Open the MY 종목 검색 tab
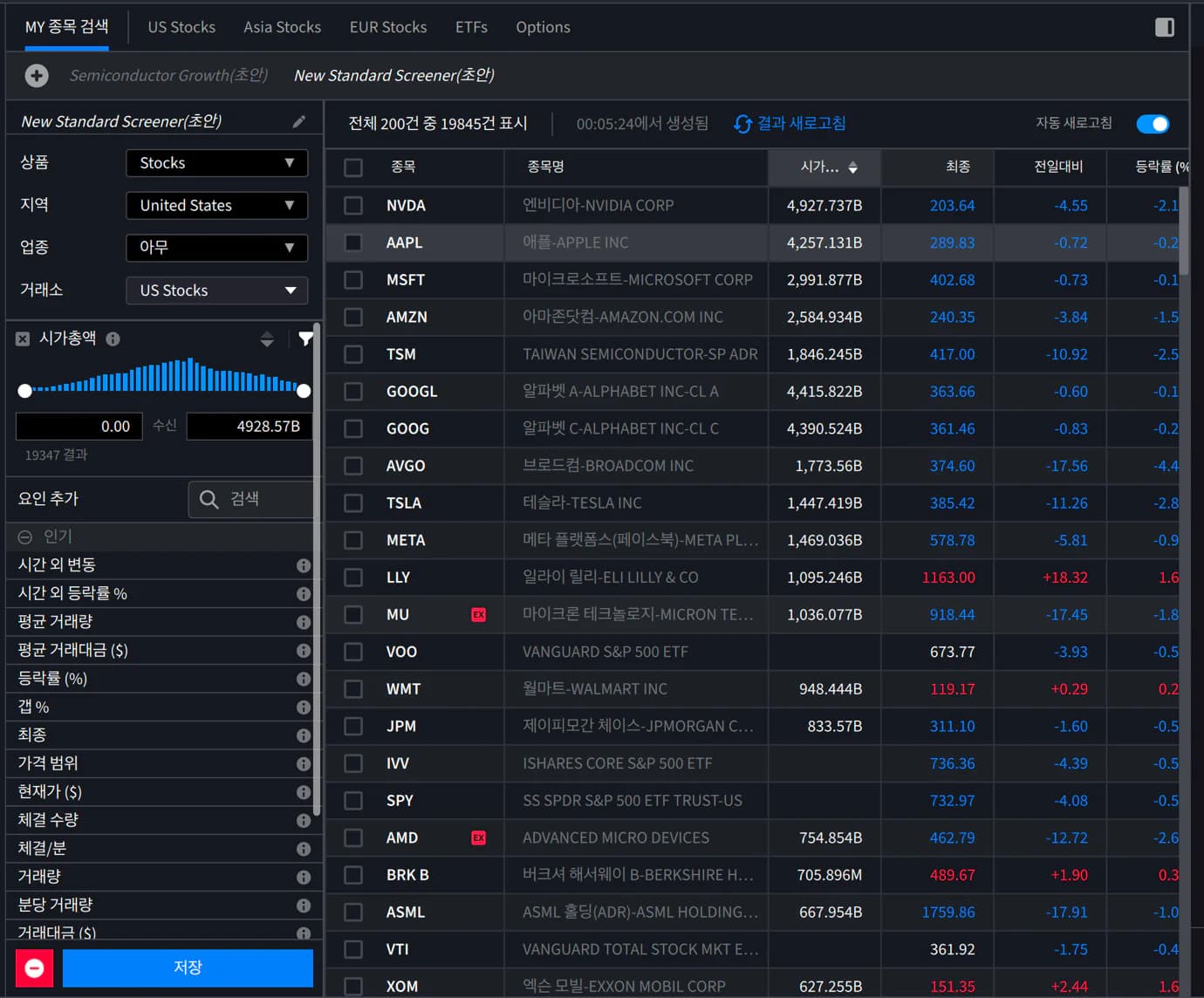This screenshot has height=998, width=1204. click(x=67, y=27)
